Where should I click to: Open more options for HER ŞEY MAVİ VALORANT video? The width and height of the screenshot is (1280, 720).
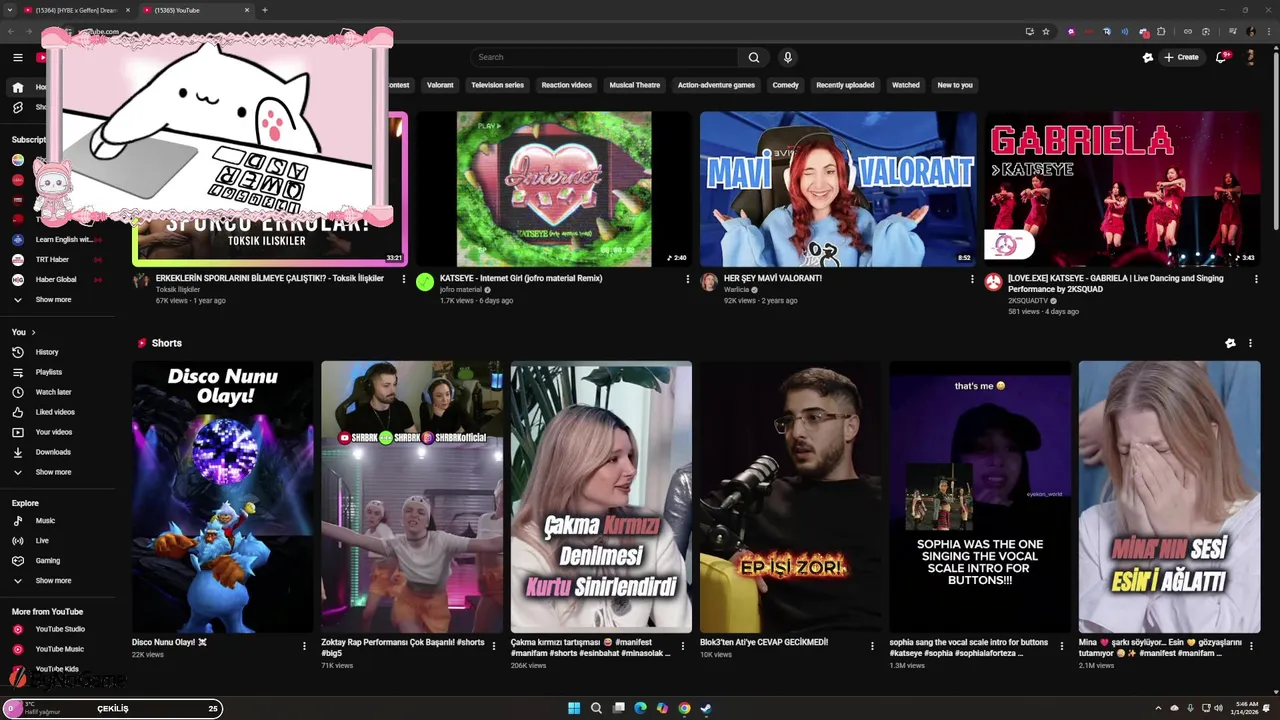(x=972, y=279)
